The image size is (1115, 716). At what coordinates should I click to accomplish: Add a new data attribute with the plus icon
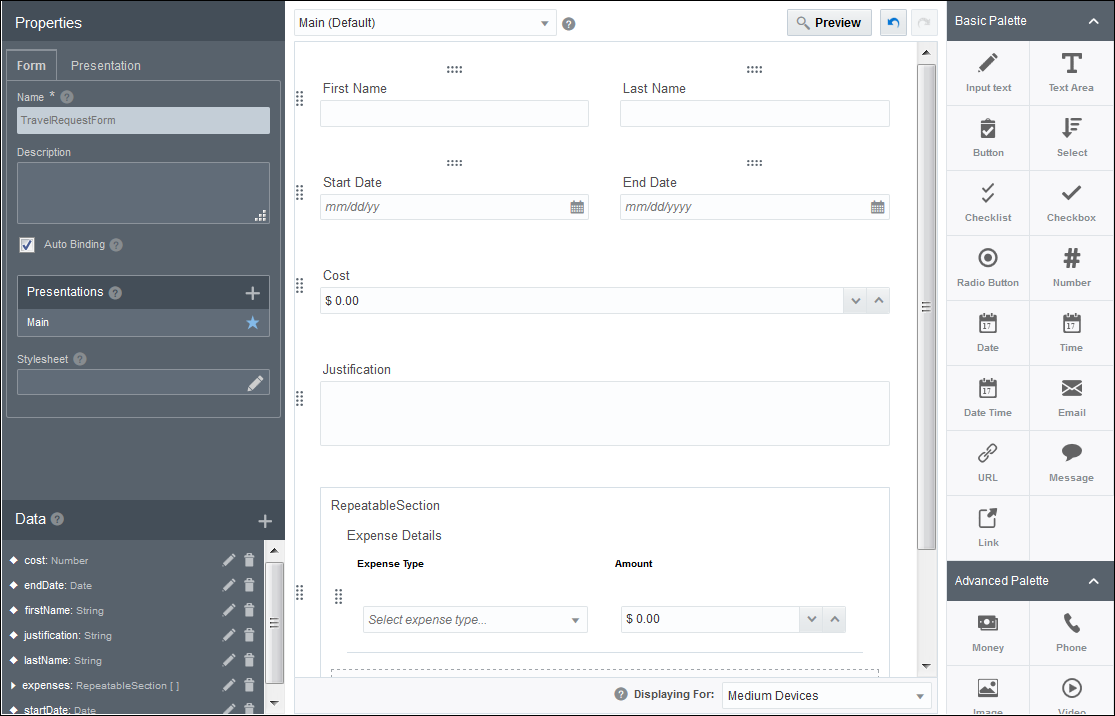point(265,520)
